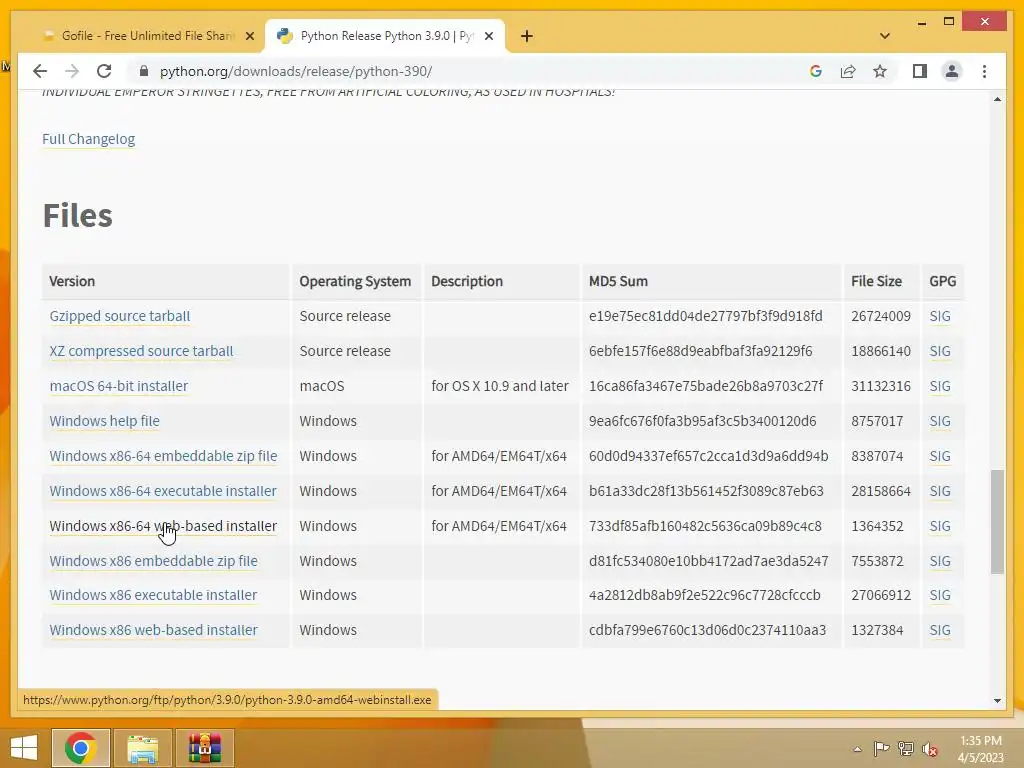Open a new browser tab
The height and width of the screenshot is (768, 1024).
click(527, 36)
